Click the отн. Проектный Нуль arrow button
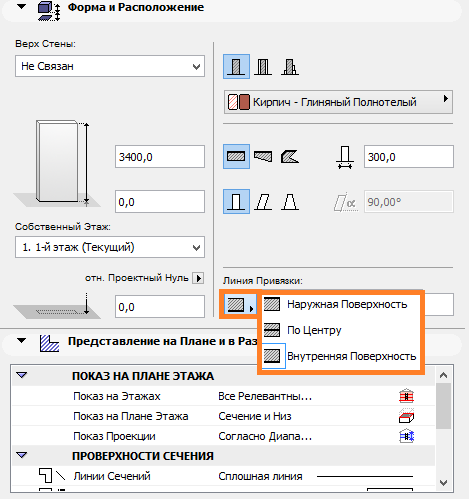This screenshot has width=469, height=499. (x=198, y=278)
